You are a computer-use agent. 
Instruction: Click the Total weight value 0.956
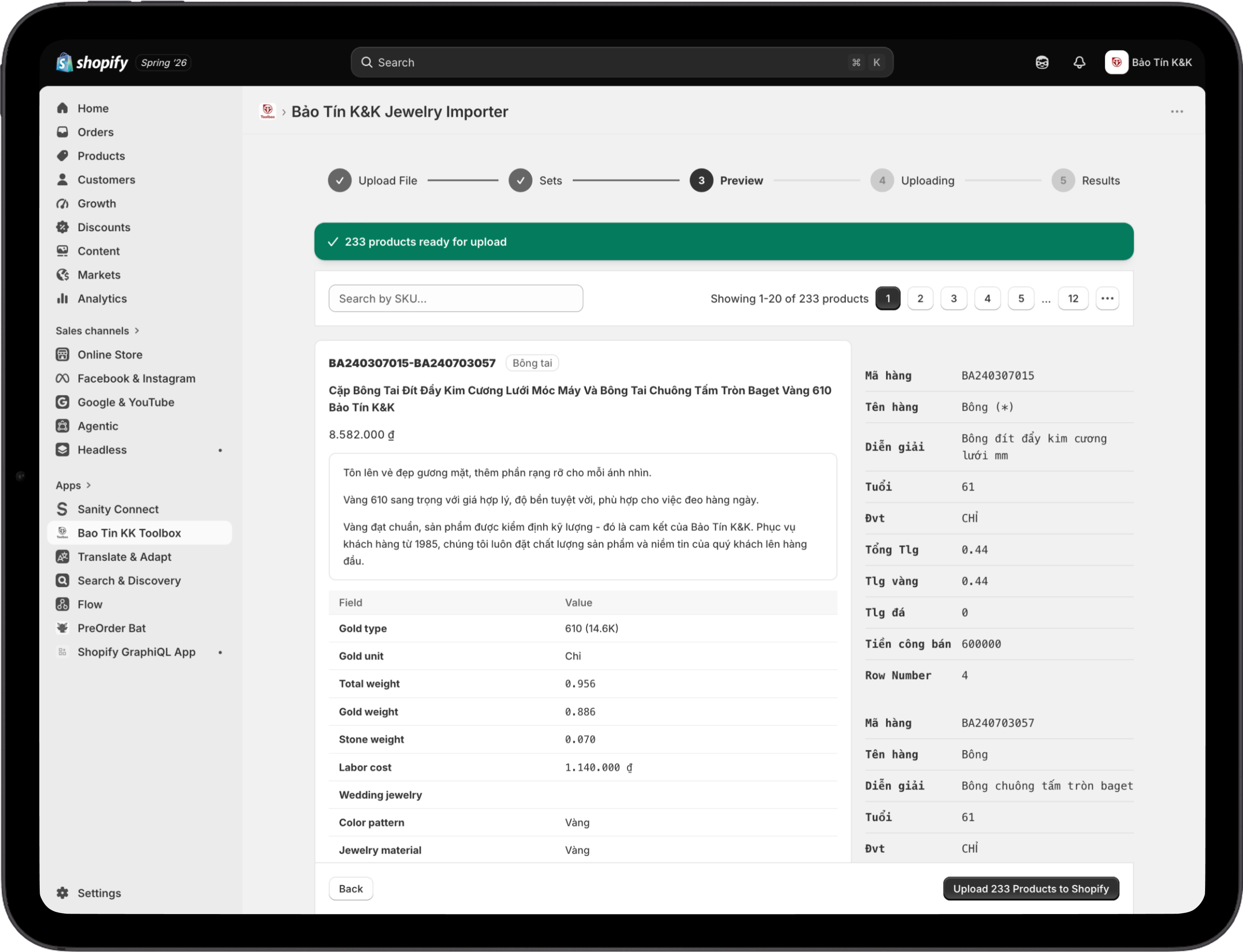click(580, 684)
